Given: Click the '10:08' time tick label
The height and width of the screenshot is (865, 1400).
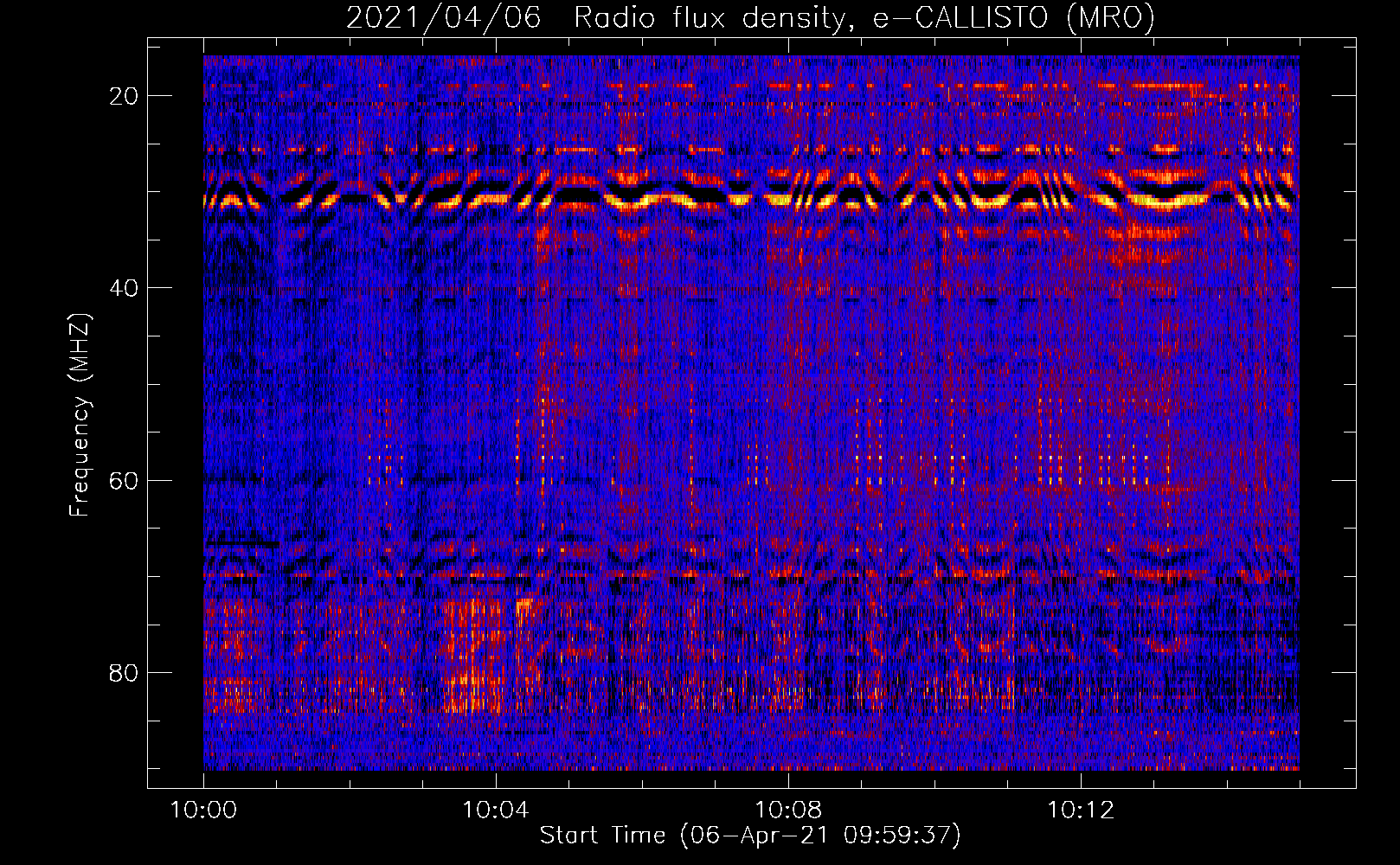Looking at the screenshot, I should point(788,811).
